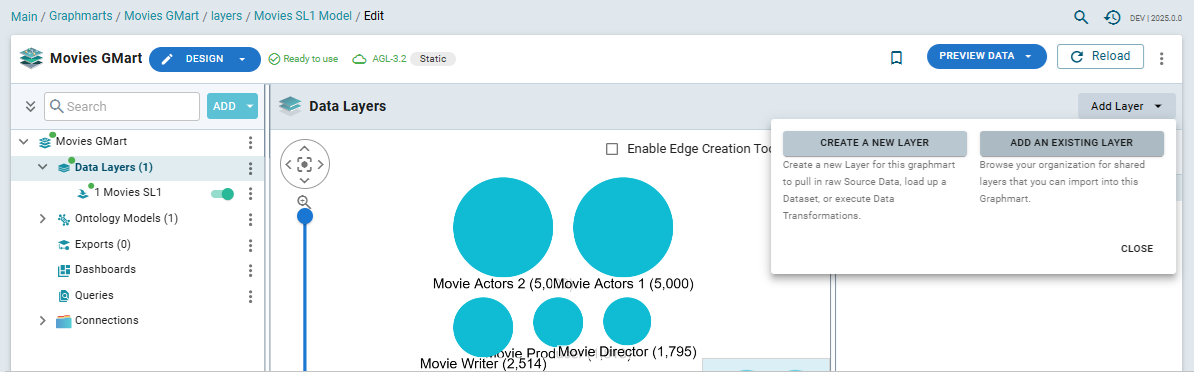Click the zoom-out magnifier above the slider

[304, 201]
